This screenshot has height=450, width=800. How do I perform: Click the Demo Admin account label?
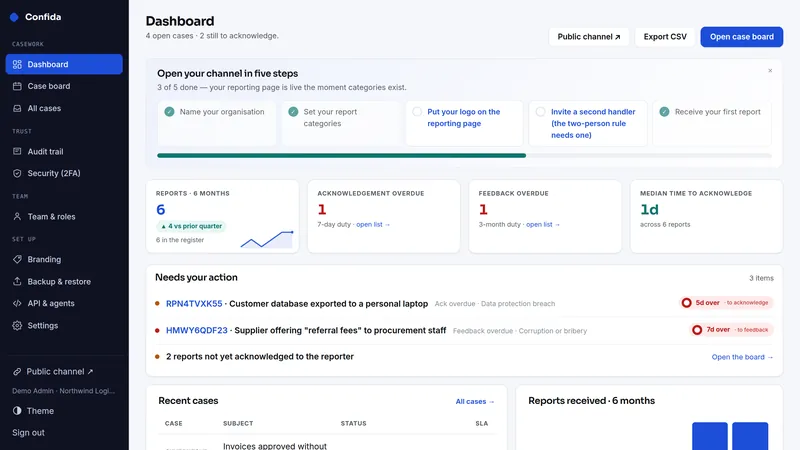63,391
